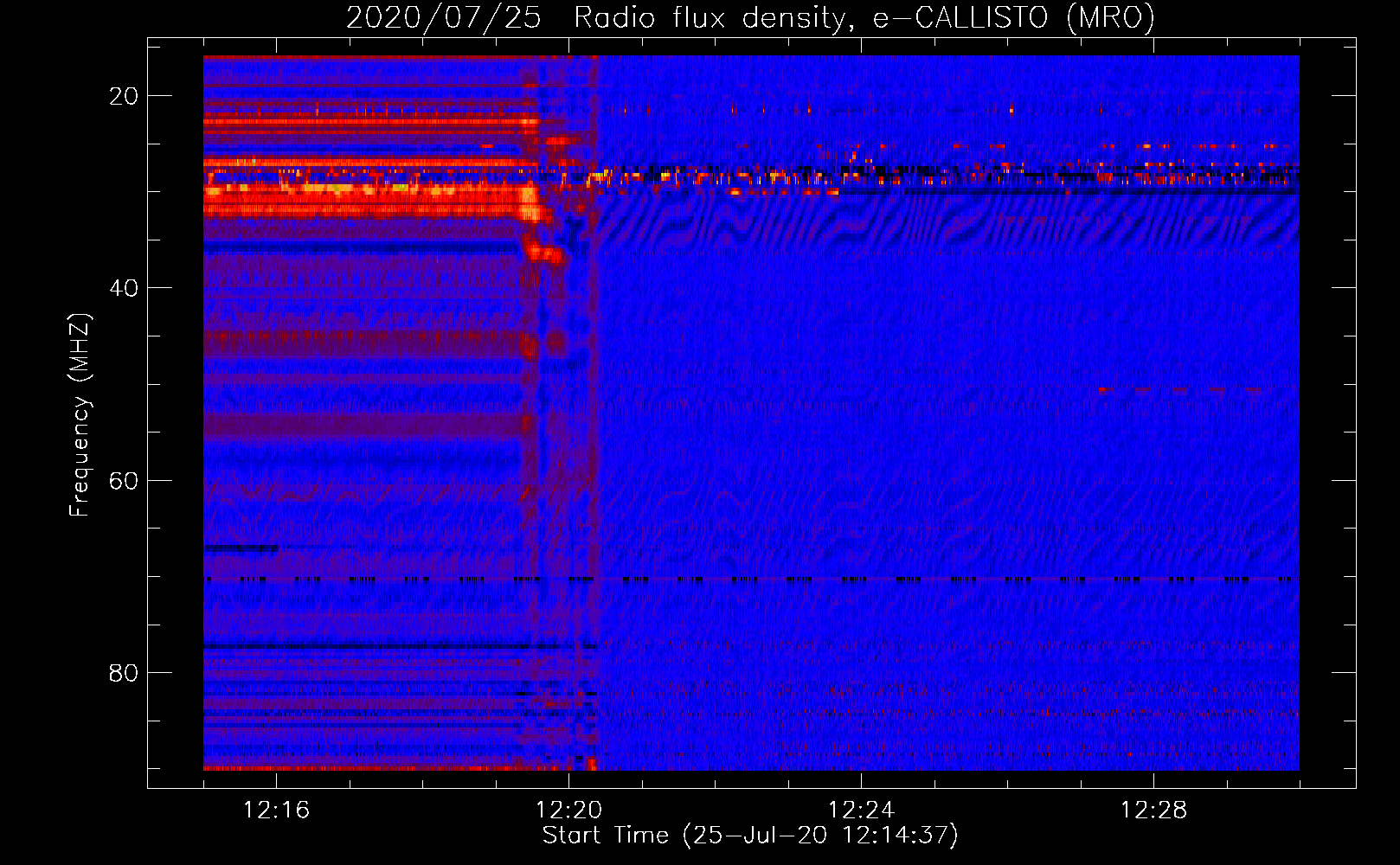Click the 'Frequency (MHZ)' axis label
The image size is (1400, 865).
point(80,415)
